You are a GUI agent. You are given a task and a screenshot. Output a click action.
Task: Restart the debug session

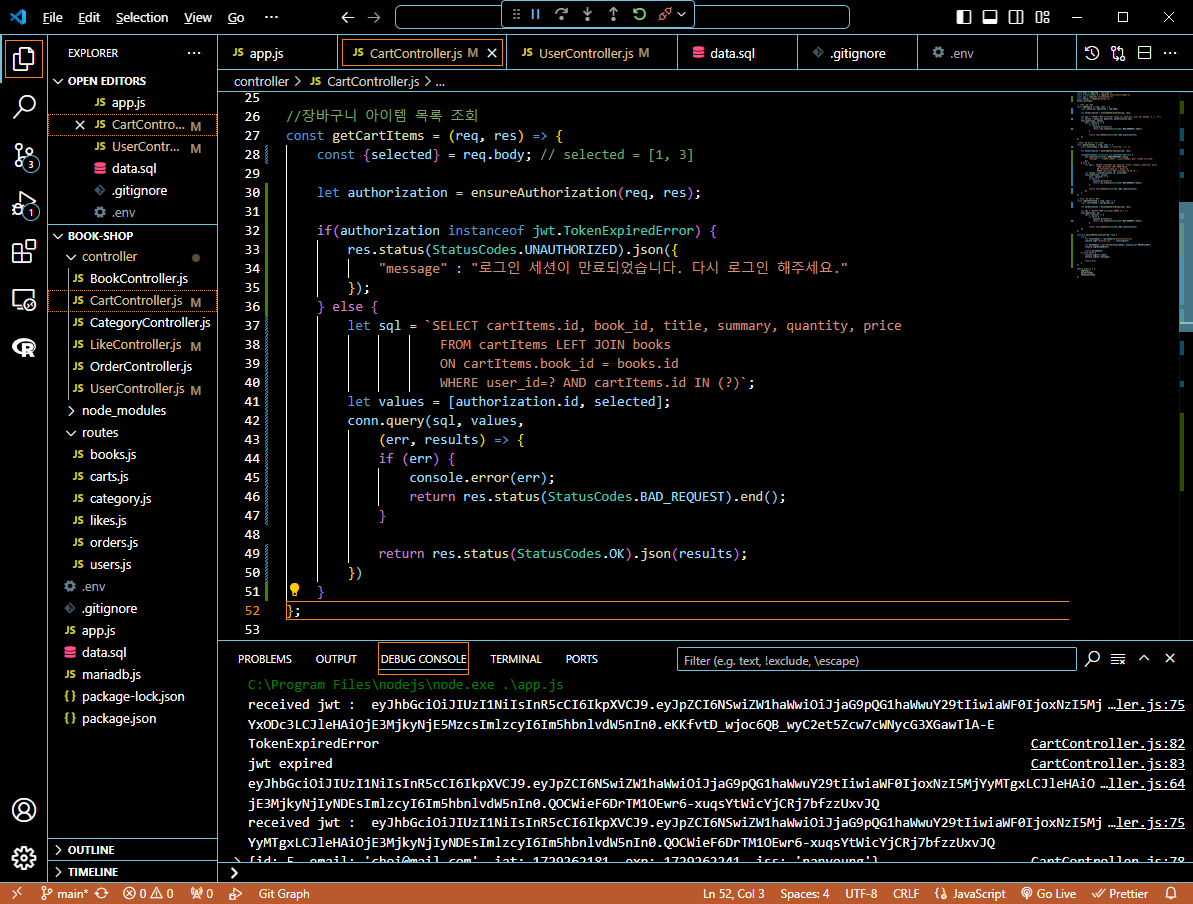(x=639, y=14)
